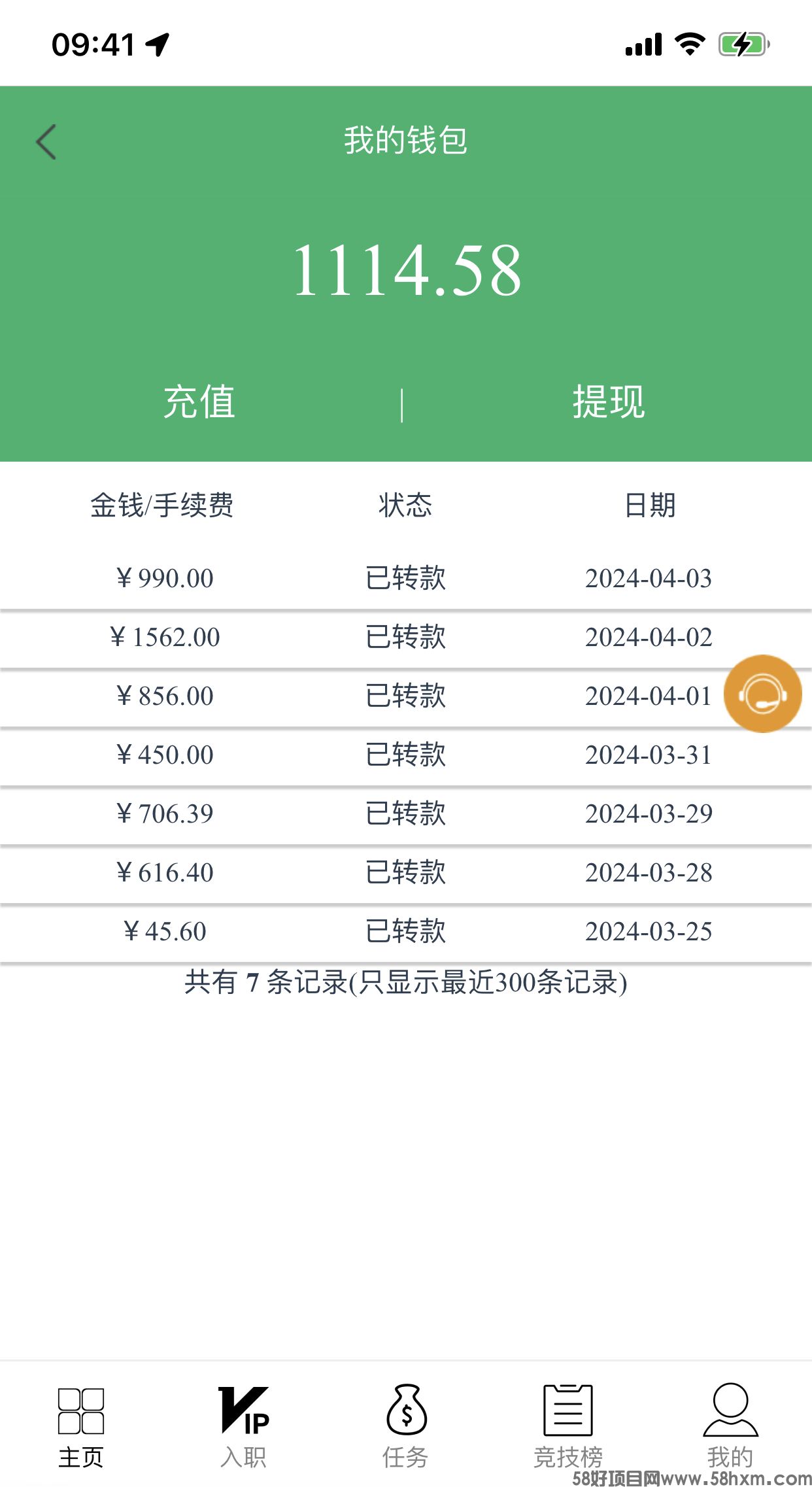Tap the 1114.58 wallet balance
Image resolution: width=812 pixels, height=1487 pixels.
[x=406, y=270]
